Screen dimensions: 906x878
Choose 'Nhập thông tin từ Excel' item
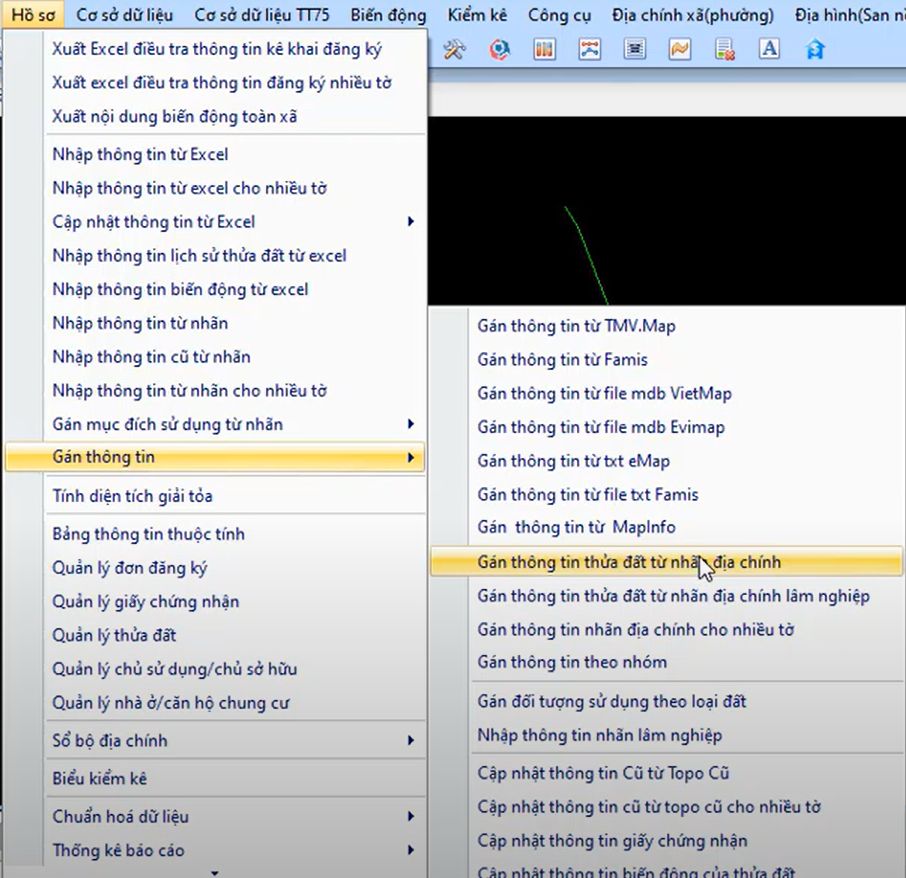pos(140,155)
